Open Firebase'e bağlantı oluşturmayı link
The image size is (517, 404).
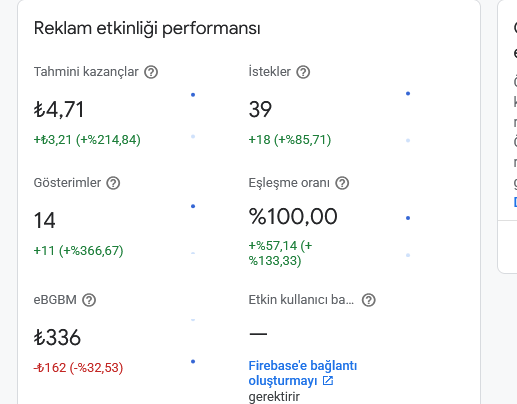point(302,373)
